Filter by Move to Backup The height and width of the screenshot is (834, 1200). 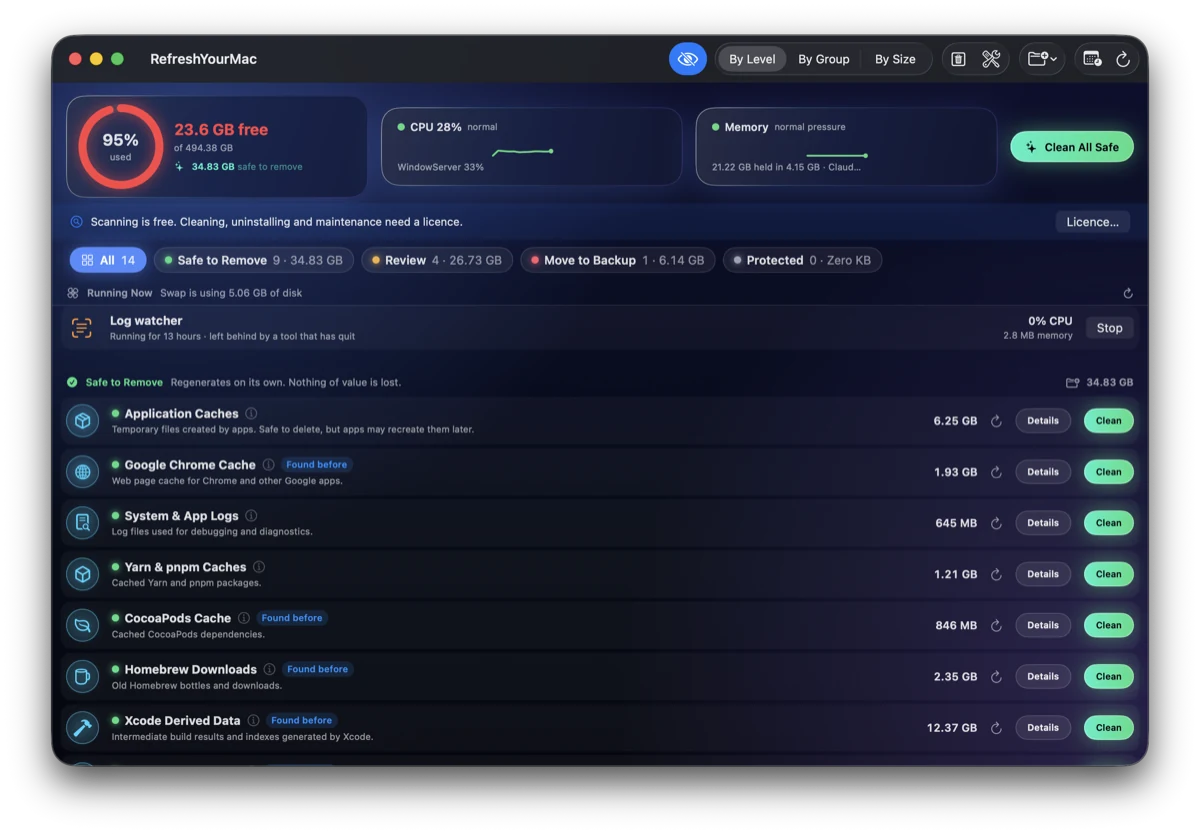[618, 260]
